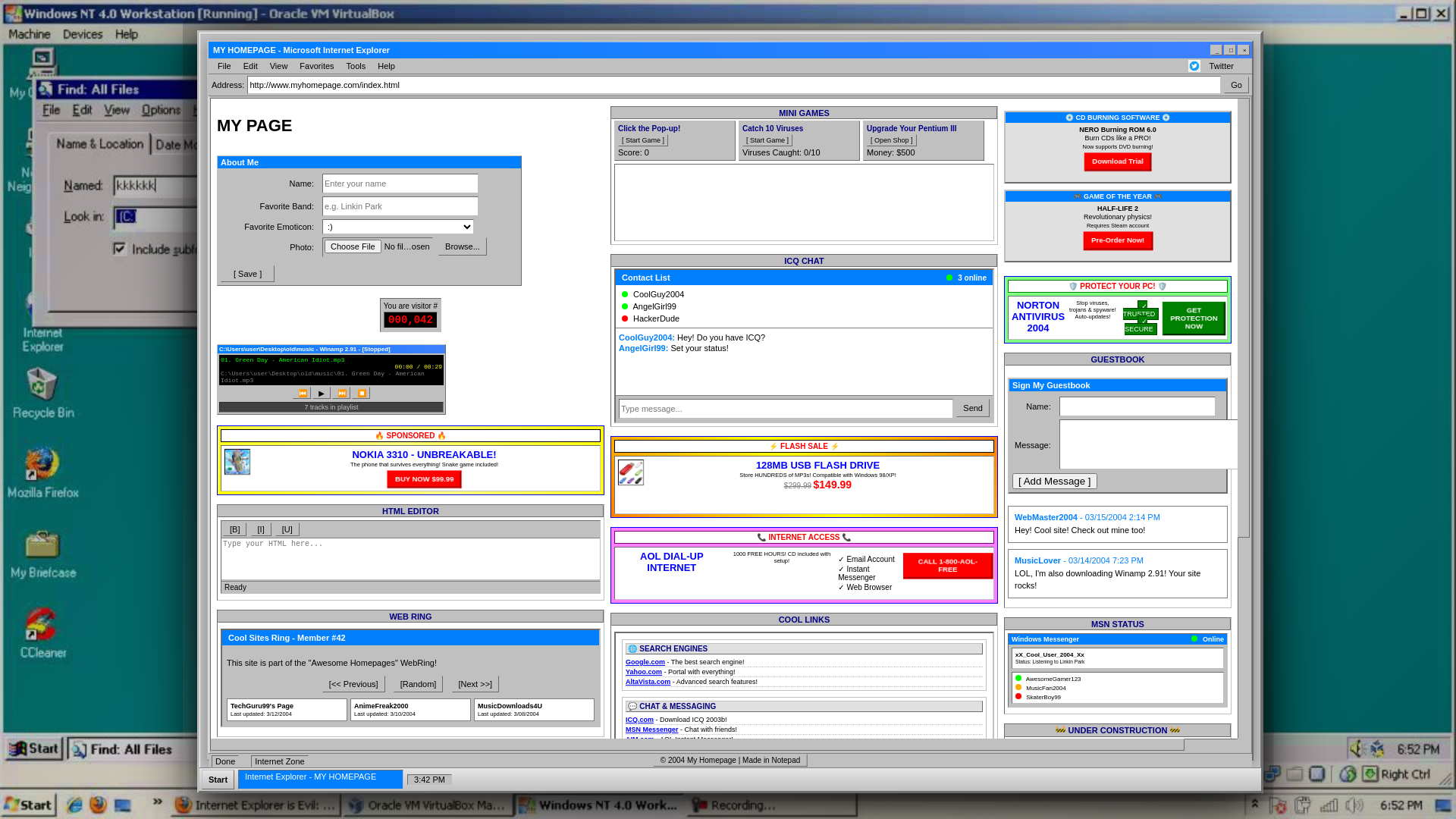This screenshot has height=819, width=1456.
Task: Click Winamp previous track button
Action: 302,393
